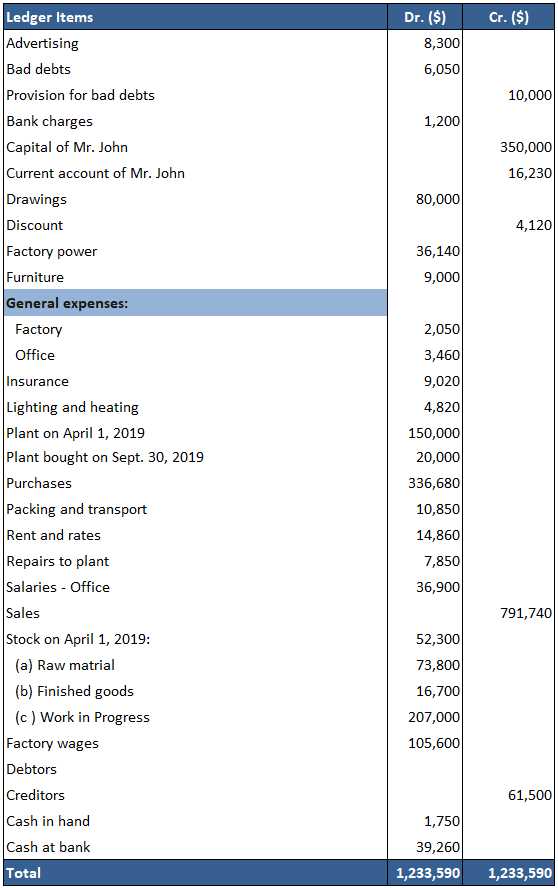Click Plant bought on Sept. 30 label
This screenshot has width=558, height=888.
tap(105, 458)
